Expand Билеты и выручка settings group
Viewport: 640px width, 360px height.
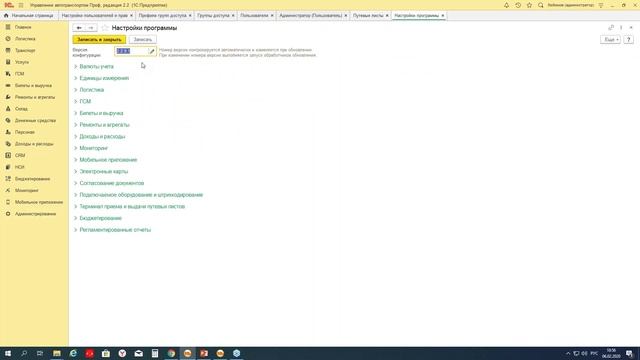click(x=101, y=113)
